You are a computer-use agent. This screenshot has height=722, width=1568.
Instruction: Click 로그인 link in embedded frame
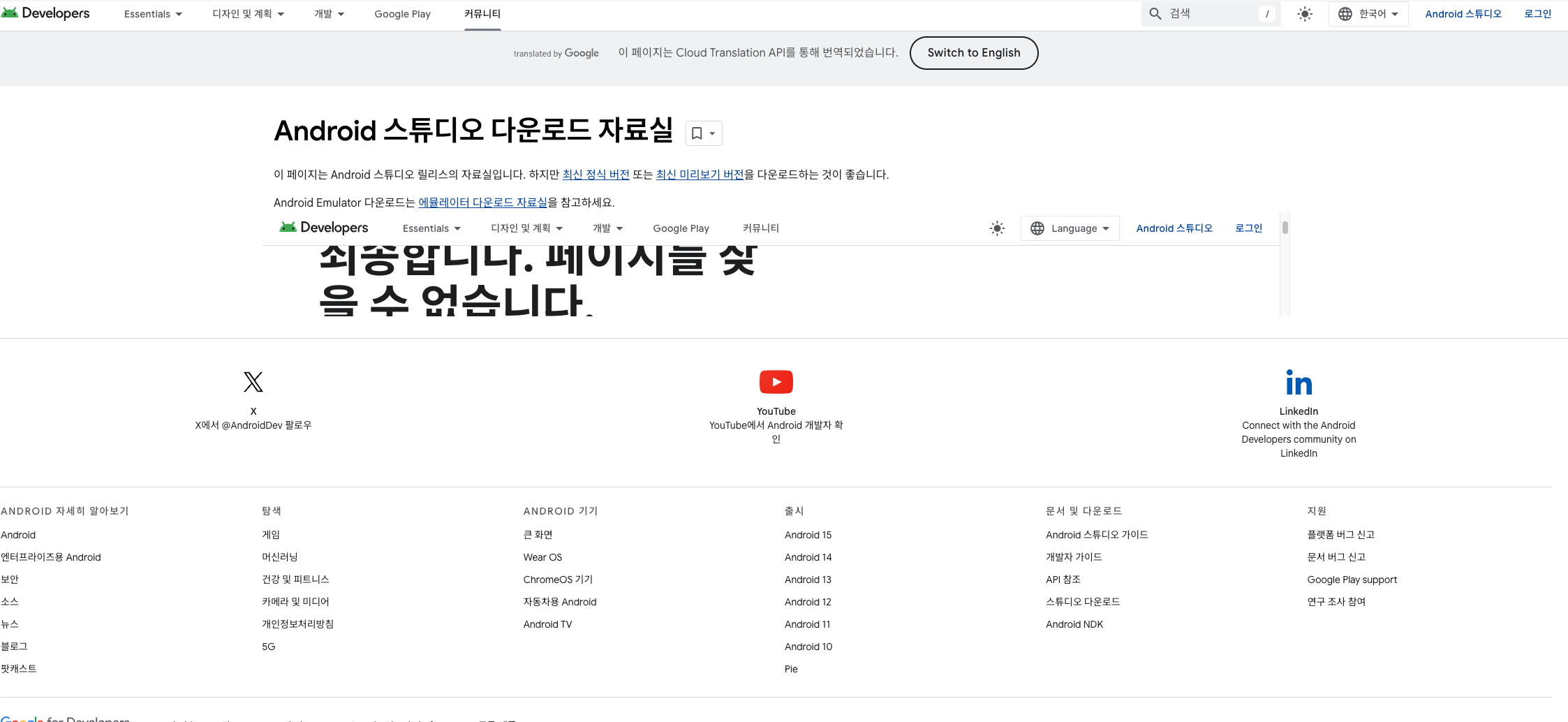(1248, 228)
